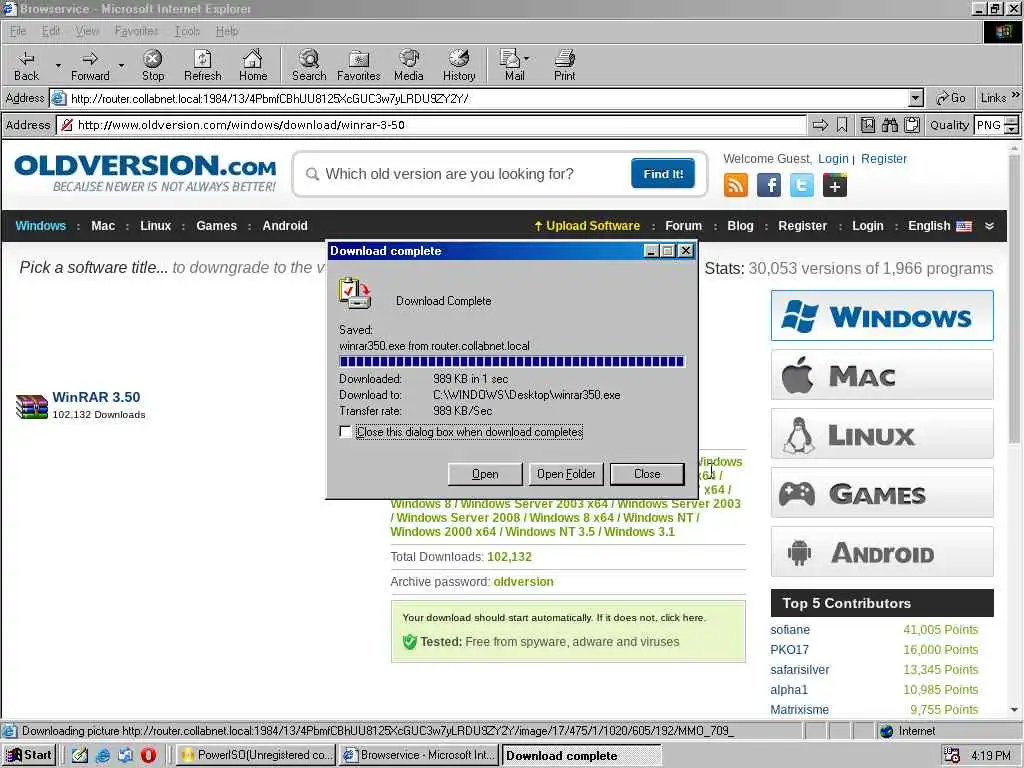Viewport: 1024px width, 768px height.
Task: Go to the Home page icon
Action: 253,65
